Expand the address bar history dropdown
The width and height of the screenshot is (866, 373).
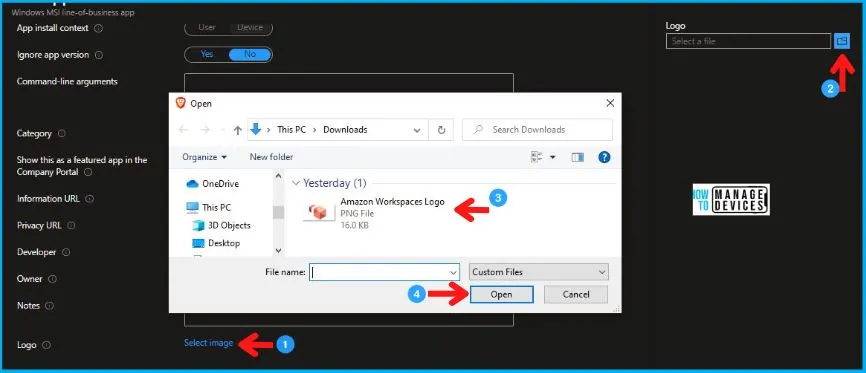[417, 130]
